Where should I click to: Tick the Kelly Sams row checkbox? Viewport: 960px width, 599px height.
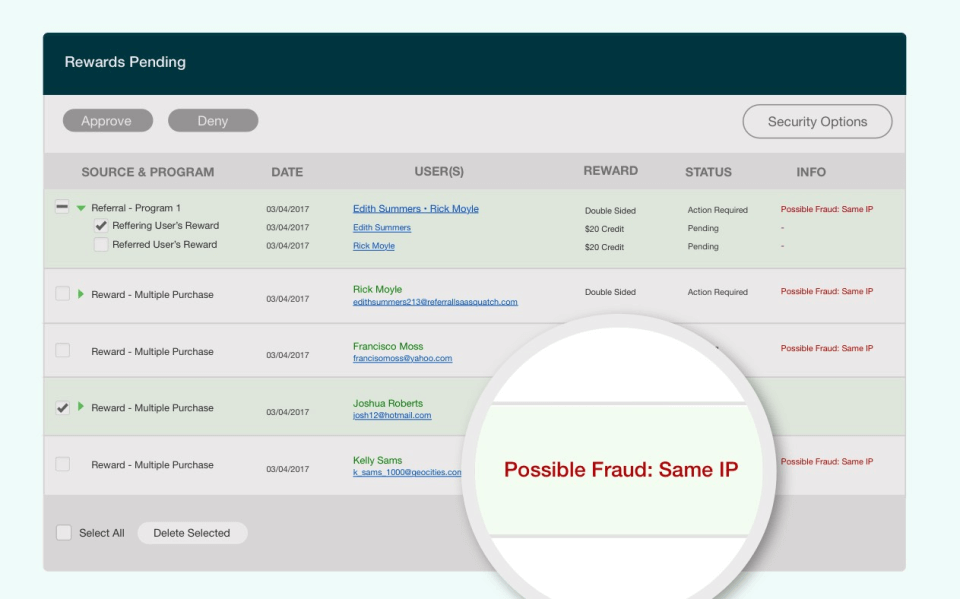[63, 465]
